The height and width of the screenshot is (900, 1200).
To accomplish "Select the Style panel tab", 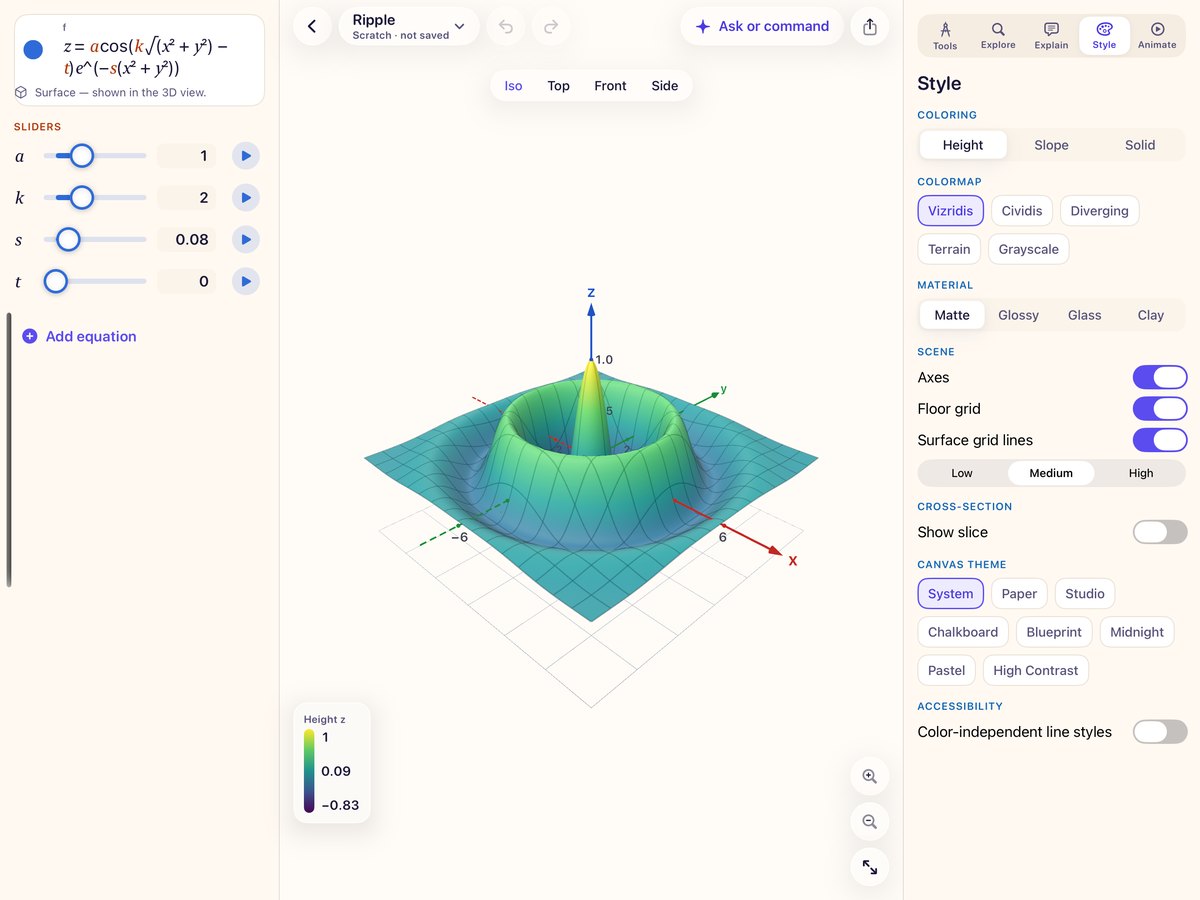I will tap(1104, 35).
